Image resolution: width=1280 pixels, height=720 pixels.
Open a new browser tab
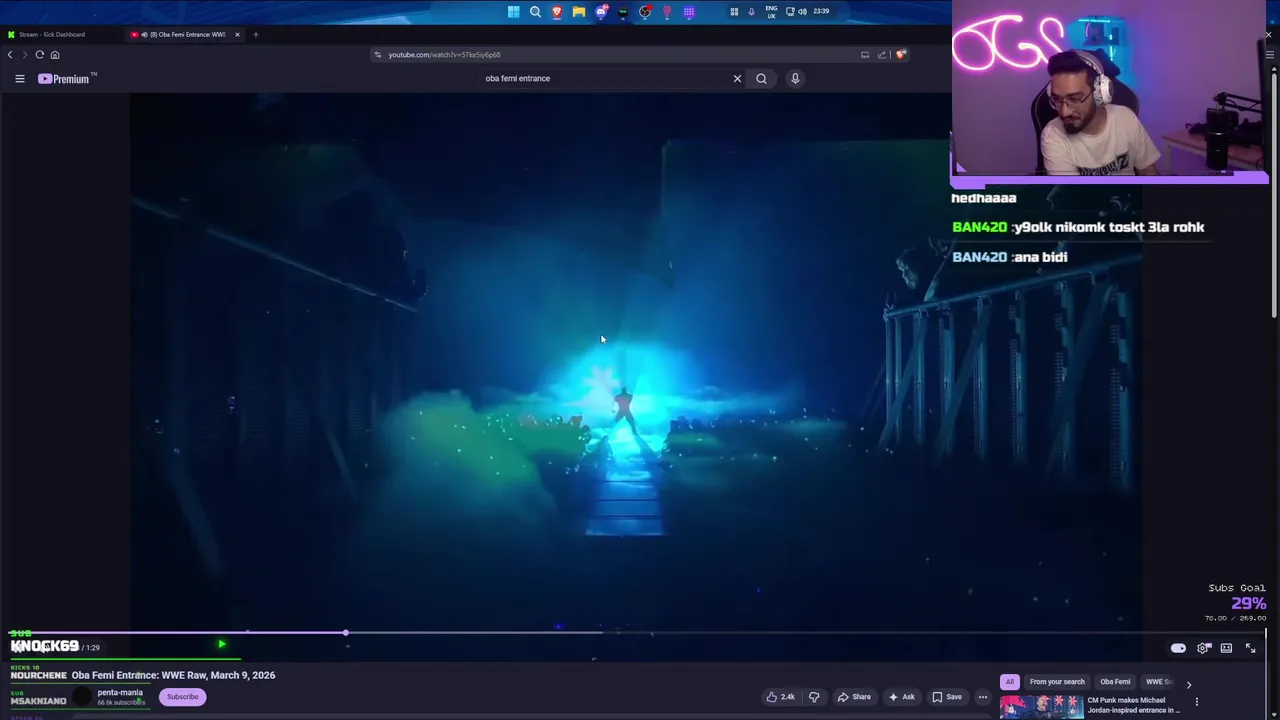tap(255, 34)
